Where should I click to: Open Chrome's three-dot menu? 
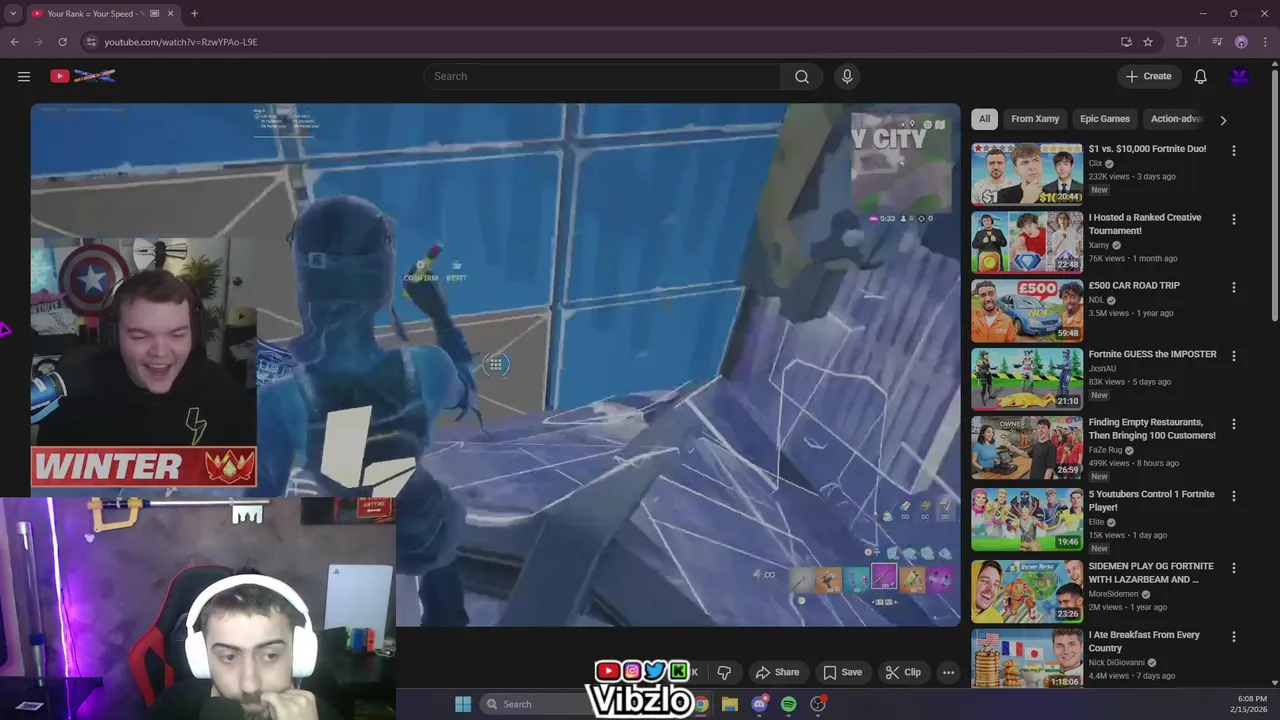[1265, 42]
